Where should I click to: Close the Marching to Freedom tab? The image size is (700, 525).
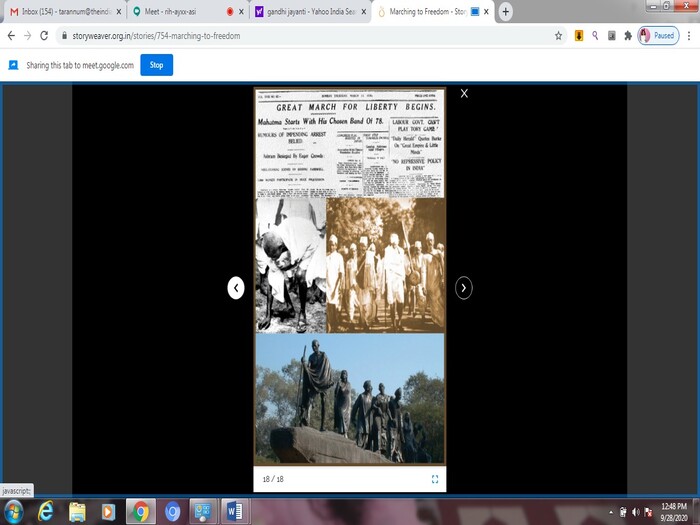(x=486, y=12)
